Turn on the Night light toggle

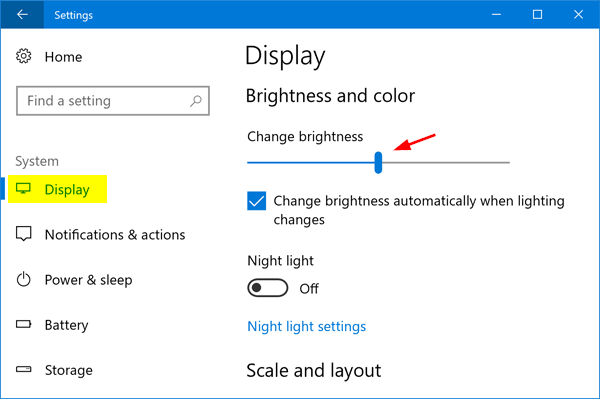(267, 288)
